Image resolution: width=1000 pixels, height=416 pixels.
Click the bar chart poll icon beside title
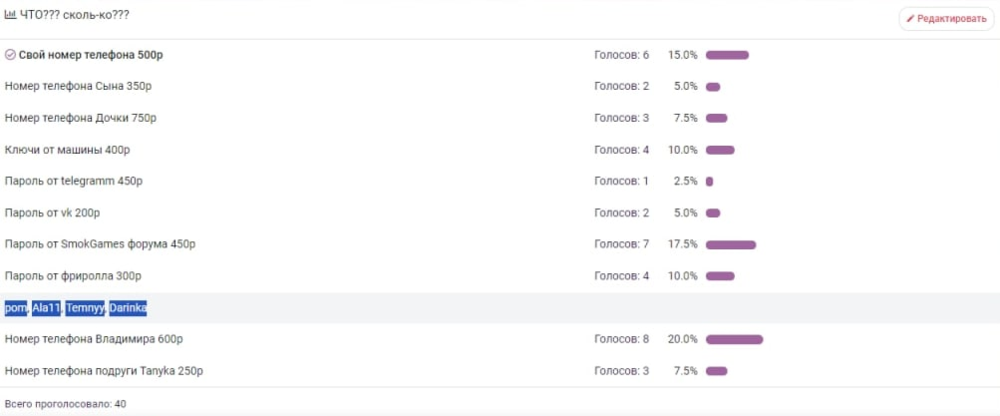[10, 14]
